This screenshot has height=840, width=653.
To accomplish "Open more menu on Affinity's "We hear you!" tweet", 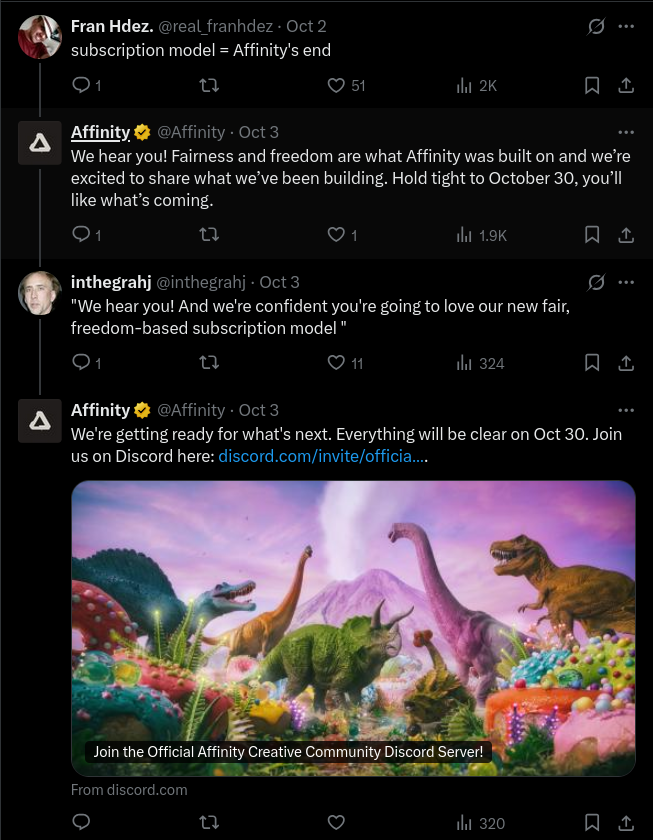I will 626,132.
